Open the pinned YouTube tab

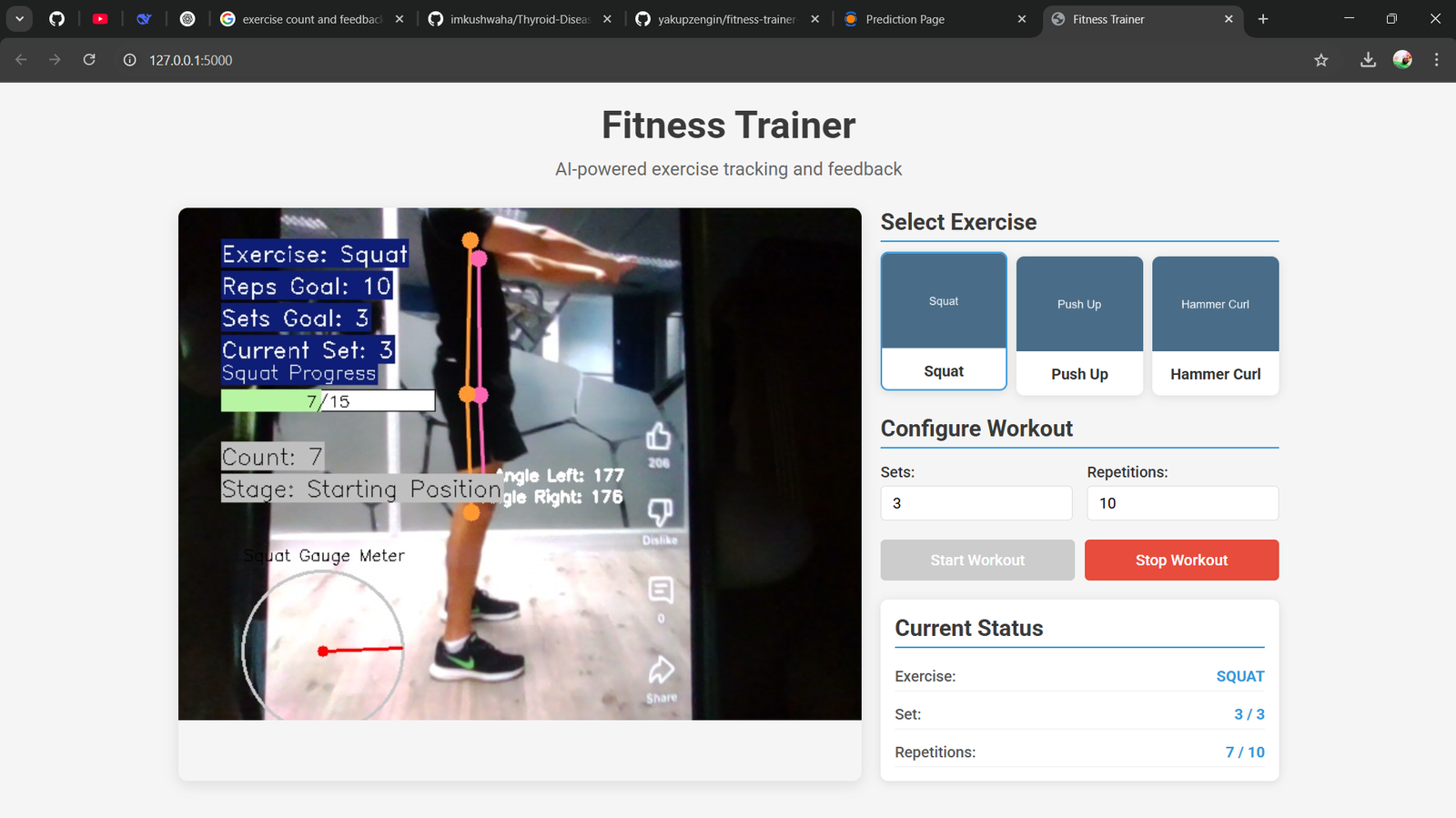pos(100,19)
